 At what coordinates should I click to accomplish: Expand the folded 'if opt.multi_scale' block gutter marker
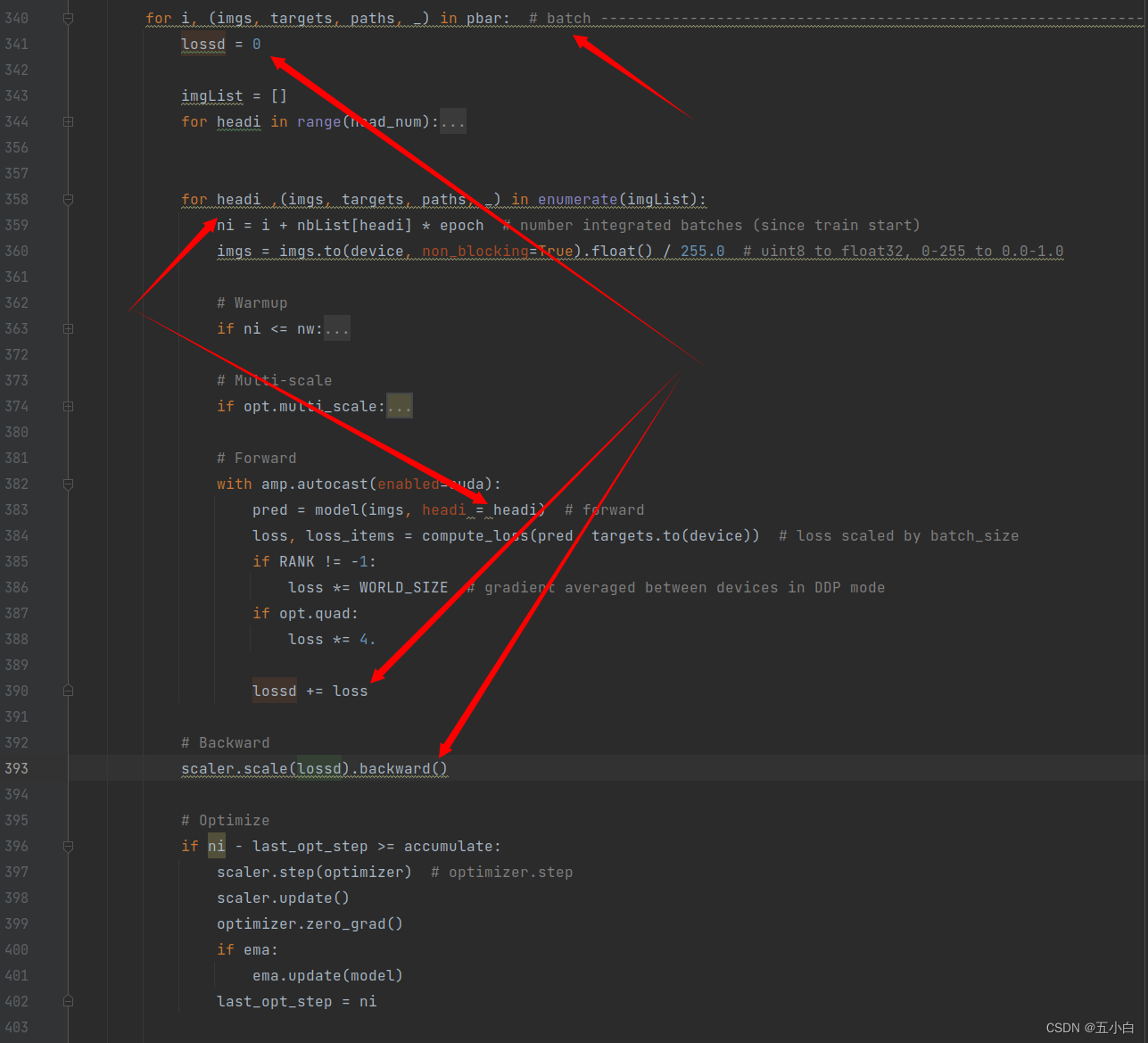pos(68,406)
